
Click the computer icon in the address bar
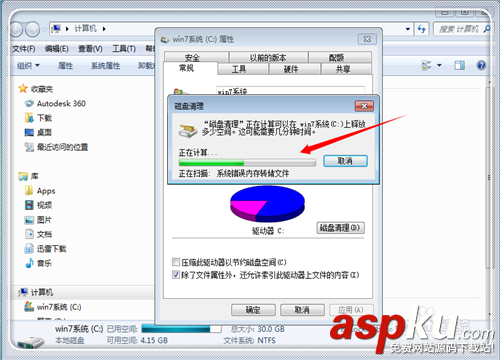pos(56,29)
